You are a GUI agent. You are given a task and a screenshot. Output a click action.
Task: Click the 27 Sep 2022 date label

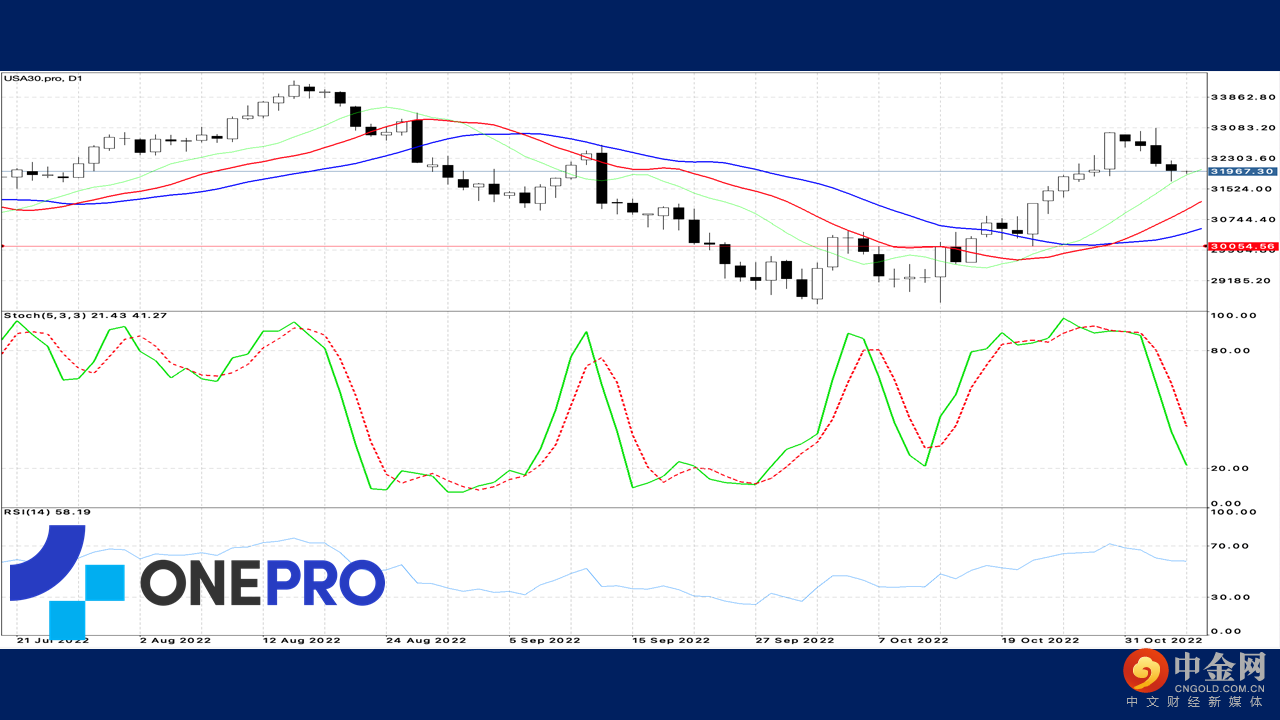(x=794, y=640)
